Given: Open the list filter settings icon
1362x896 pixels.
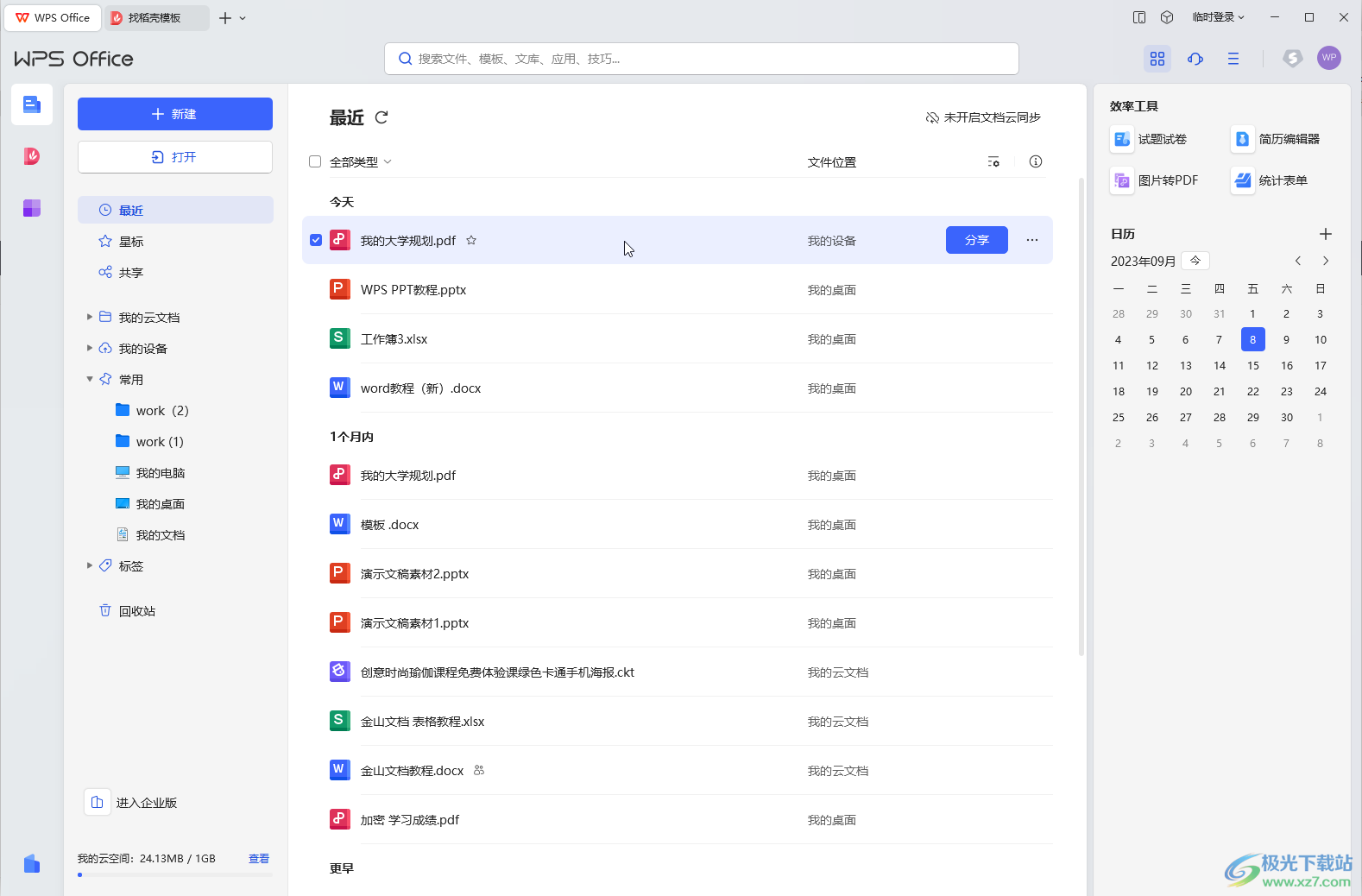Looking at the screenshot, I should (993, 161).
